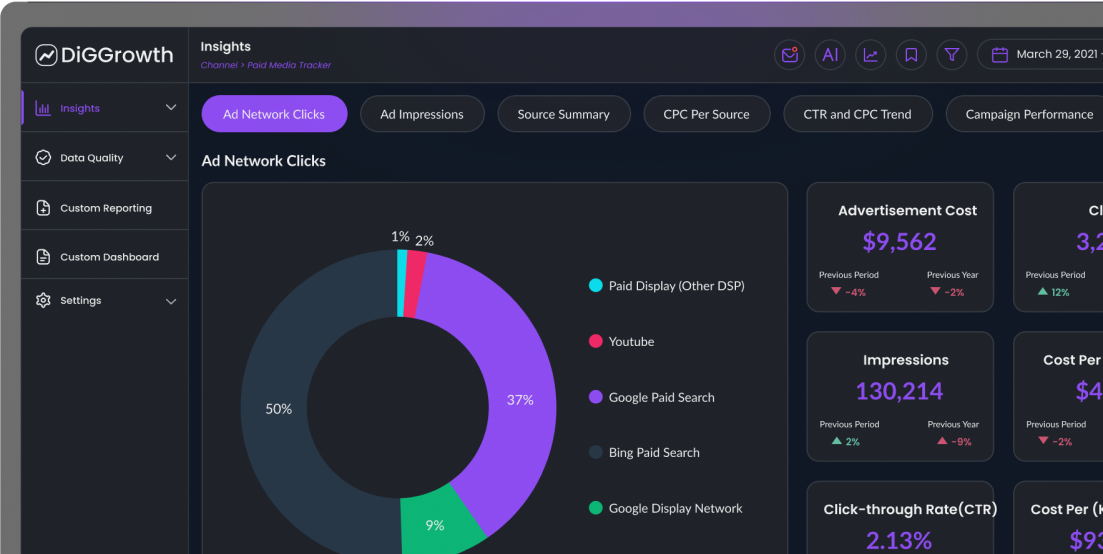Click the Bing Paid Search legend swatch
The image size is (1103, 554).
pyautogui.click(x=595, y=452)
